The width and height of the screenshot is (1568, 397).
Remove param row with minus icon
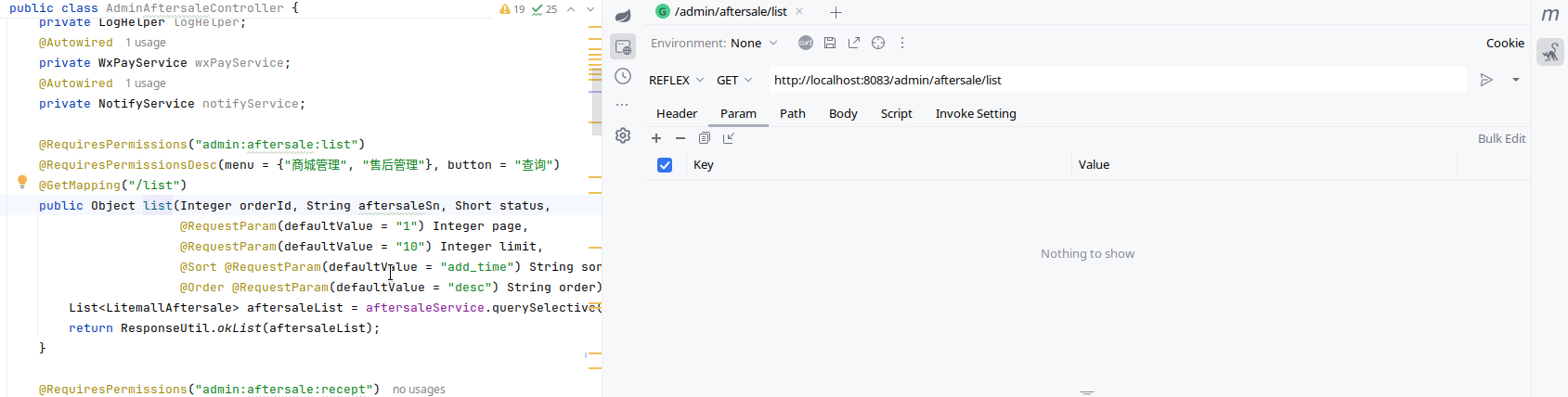[680, 138]
